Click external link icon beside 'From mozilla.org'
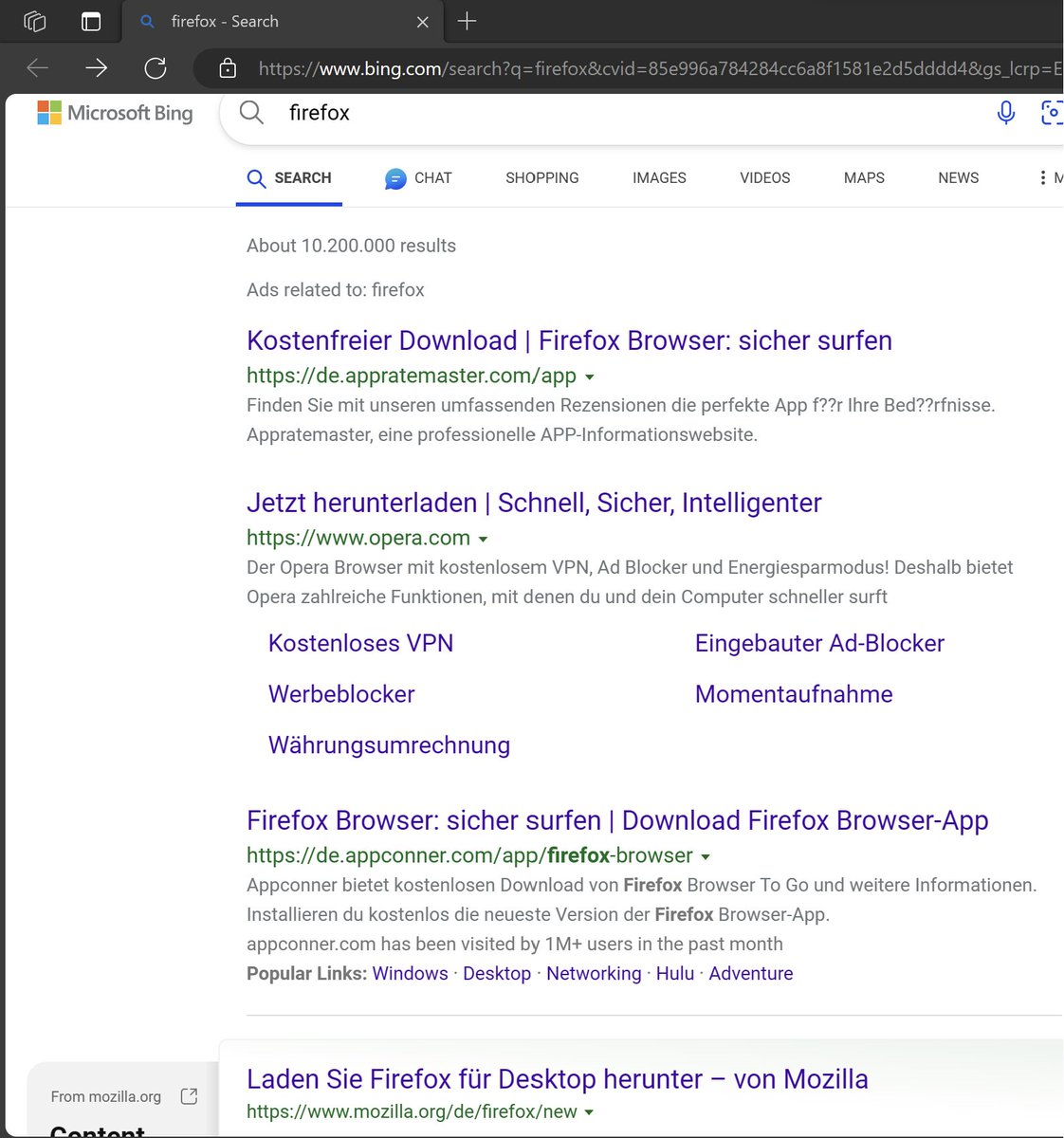This screenshot has height=1138, width=1064. (x=189, y=1096)
